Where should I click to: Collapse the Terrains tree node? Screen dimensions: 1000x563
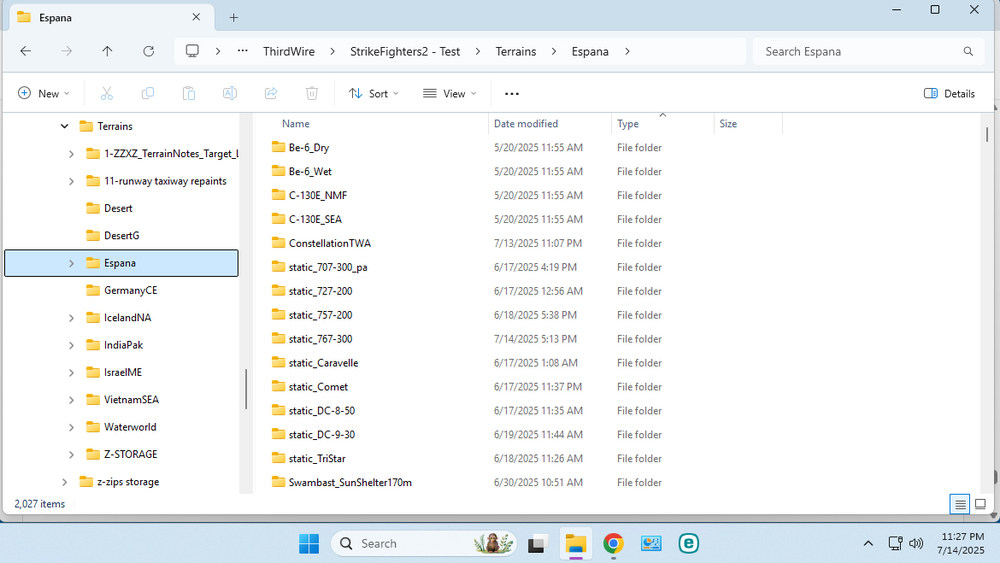point(64,126)
